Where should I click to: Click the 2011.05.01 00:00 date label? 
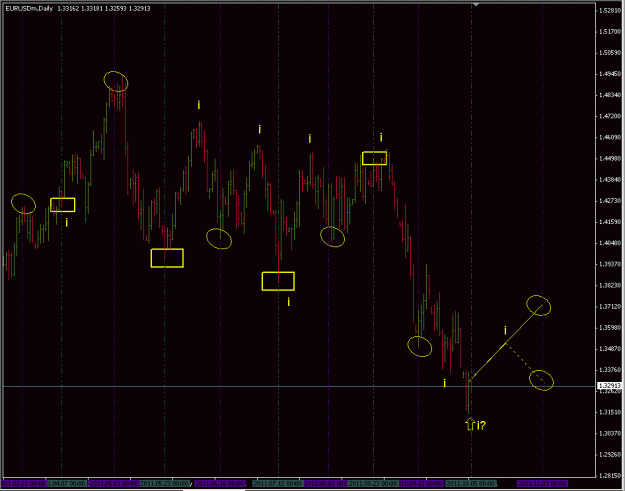click(x=114, y=483)
